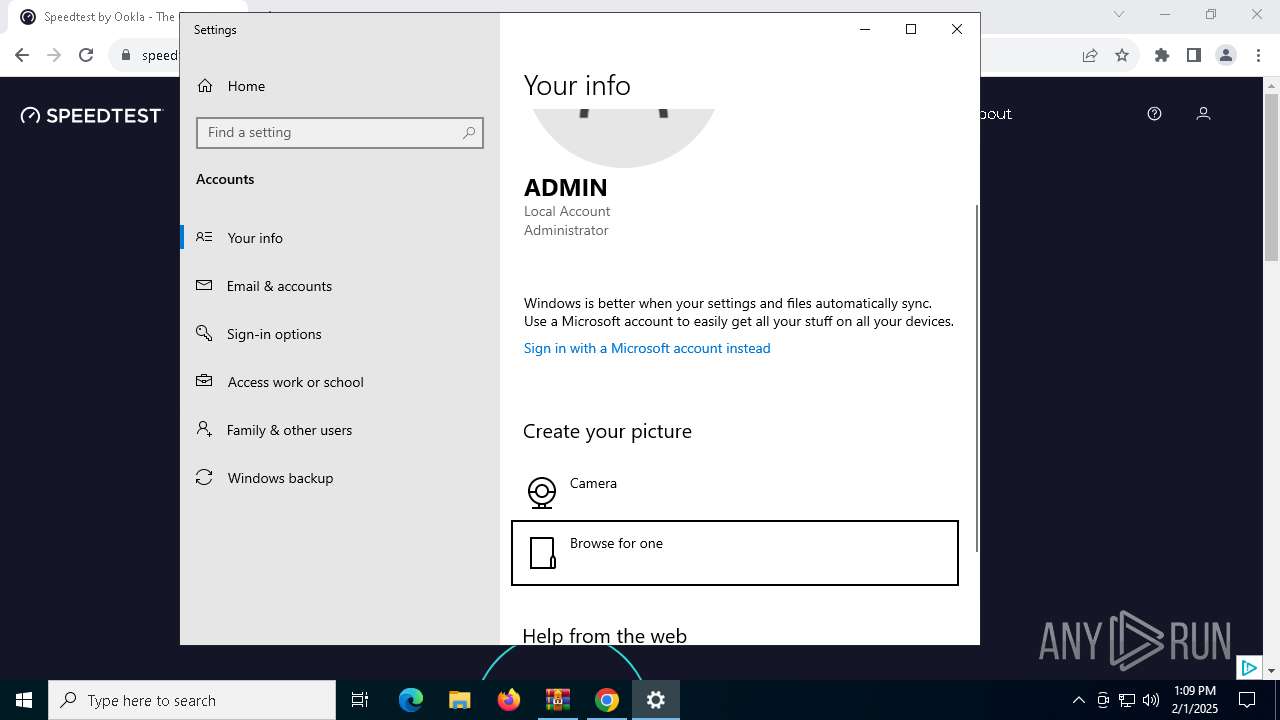Open Chrome extensions puzzle icon

(x=1161, y=56)
